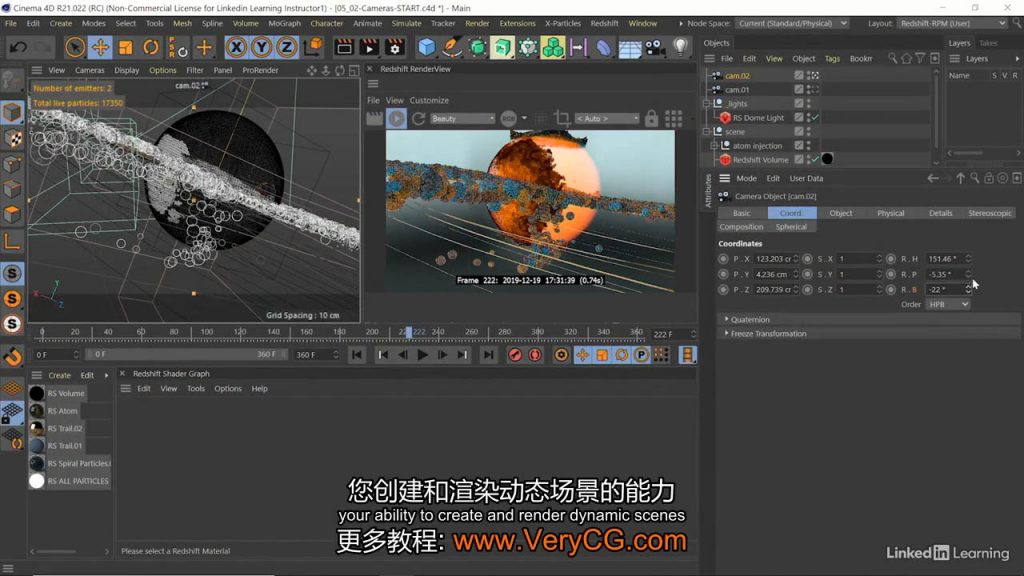Open the Beauty AOV dropdown
This screenshot has width=1024, height=576.
[x=462, y=118]
